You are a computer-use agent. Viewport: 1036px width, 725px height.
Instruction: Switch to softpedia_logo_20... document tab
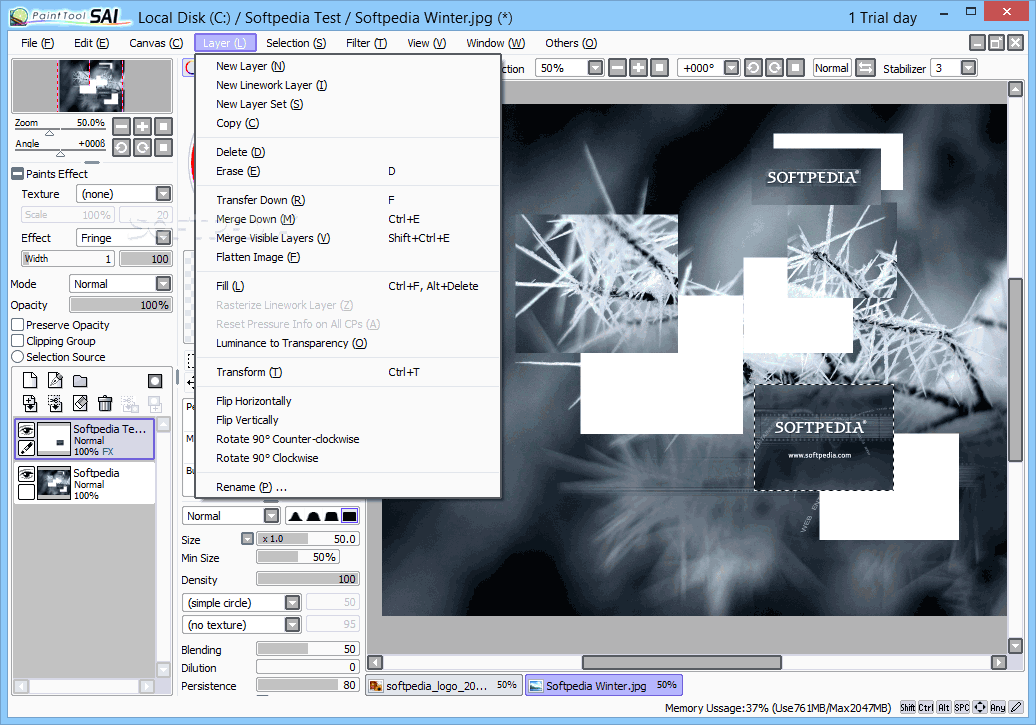click(444, 685)
